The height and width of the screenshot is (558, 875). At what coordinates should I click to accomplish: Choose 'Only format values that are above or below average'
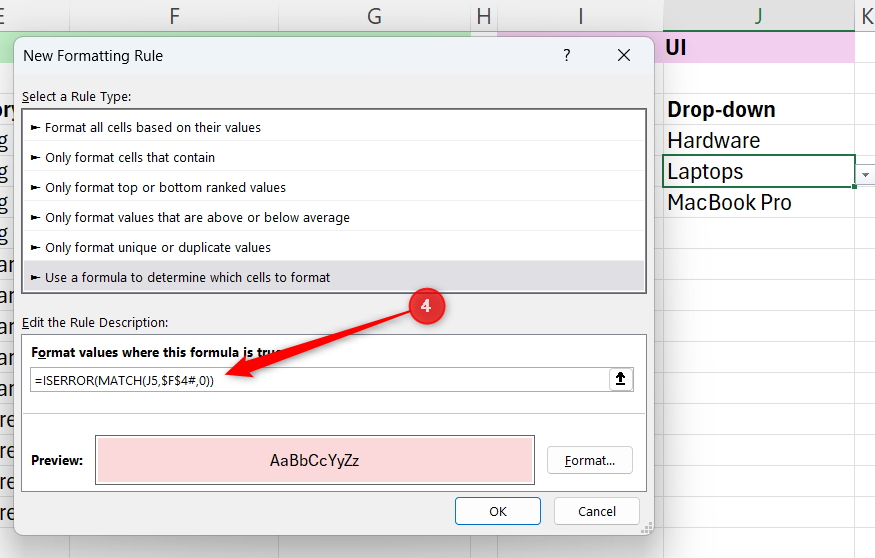(x=334, y=218)
